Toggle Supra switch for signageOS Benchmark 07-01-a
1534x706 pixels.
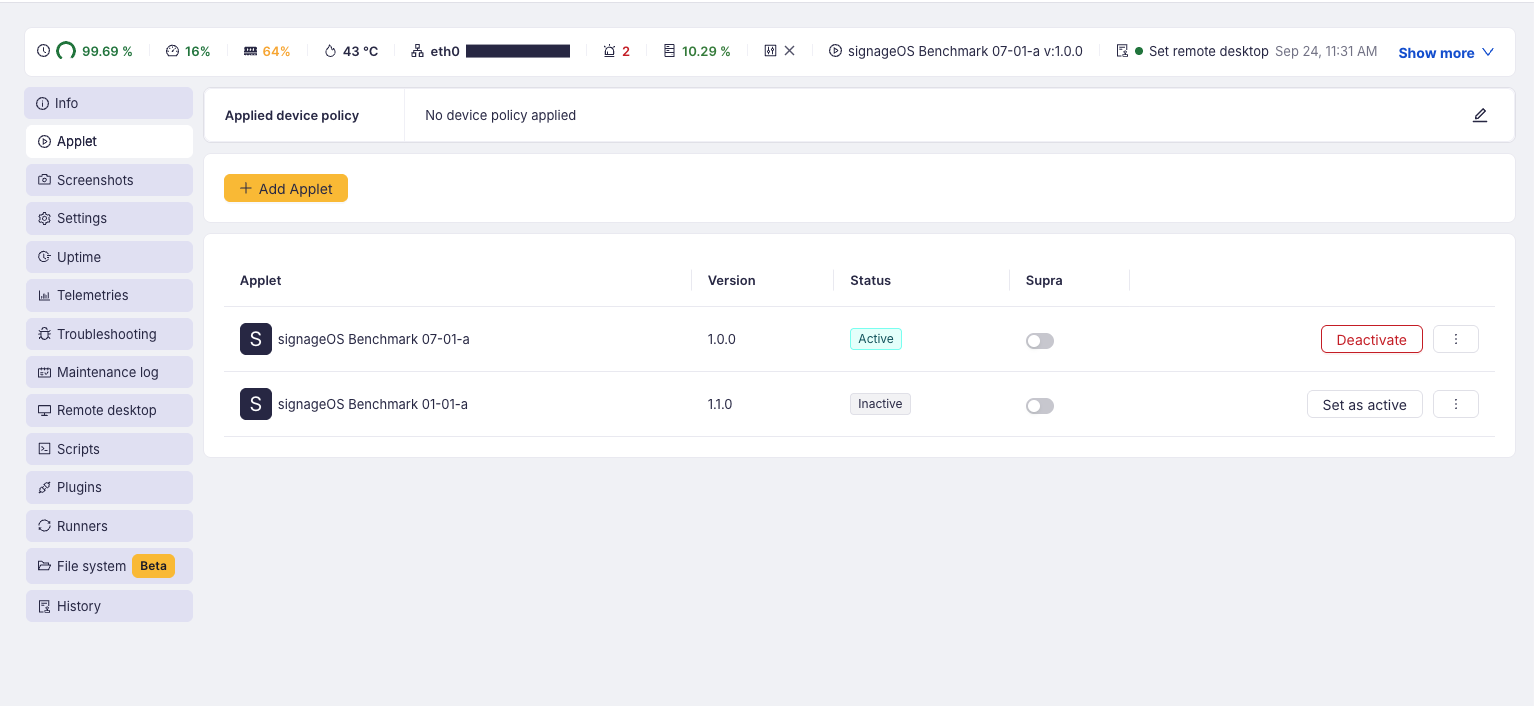(x=1040, y=341)
